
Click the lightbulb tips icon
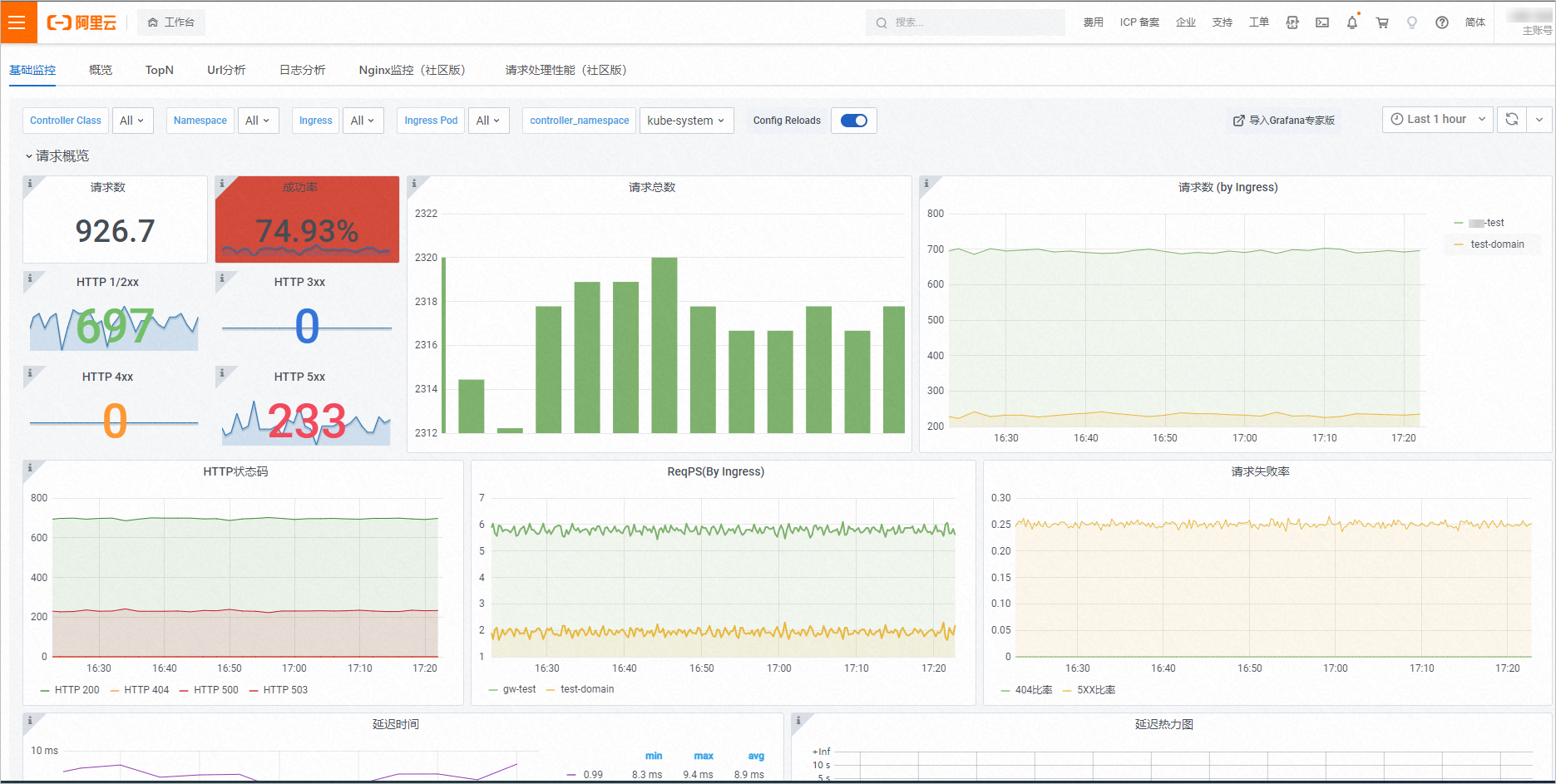point(1412,22)
